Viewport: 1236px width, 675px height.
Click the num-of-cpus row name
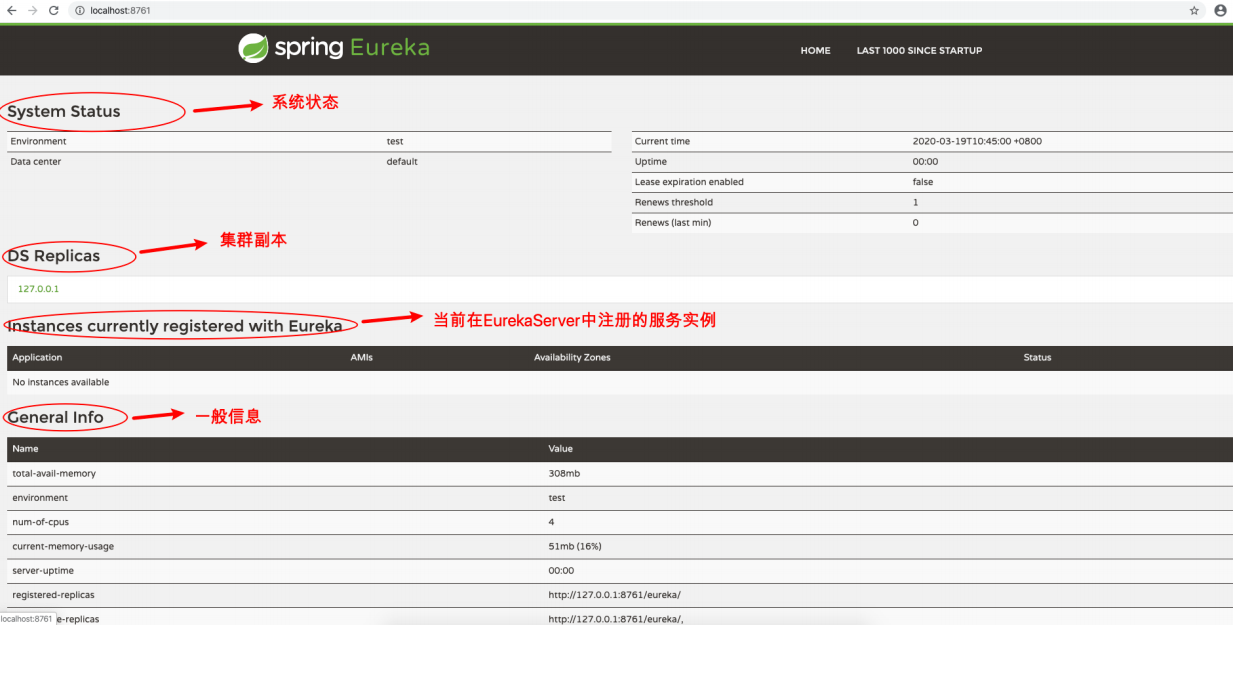tap(40, 522)
